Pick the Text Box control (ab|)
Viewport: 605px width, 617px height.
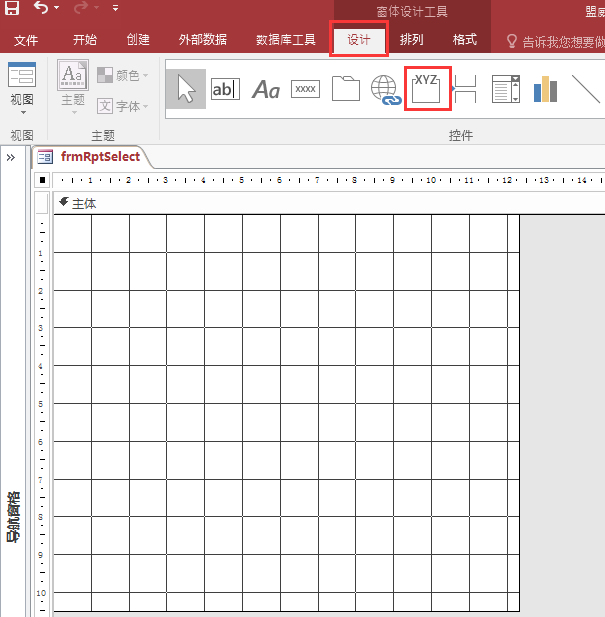[x=225, y=89]
